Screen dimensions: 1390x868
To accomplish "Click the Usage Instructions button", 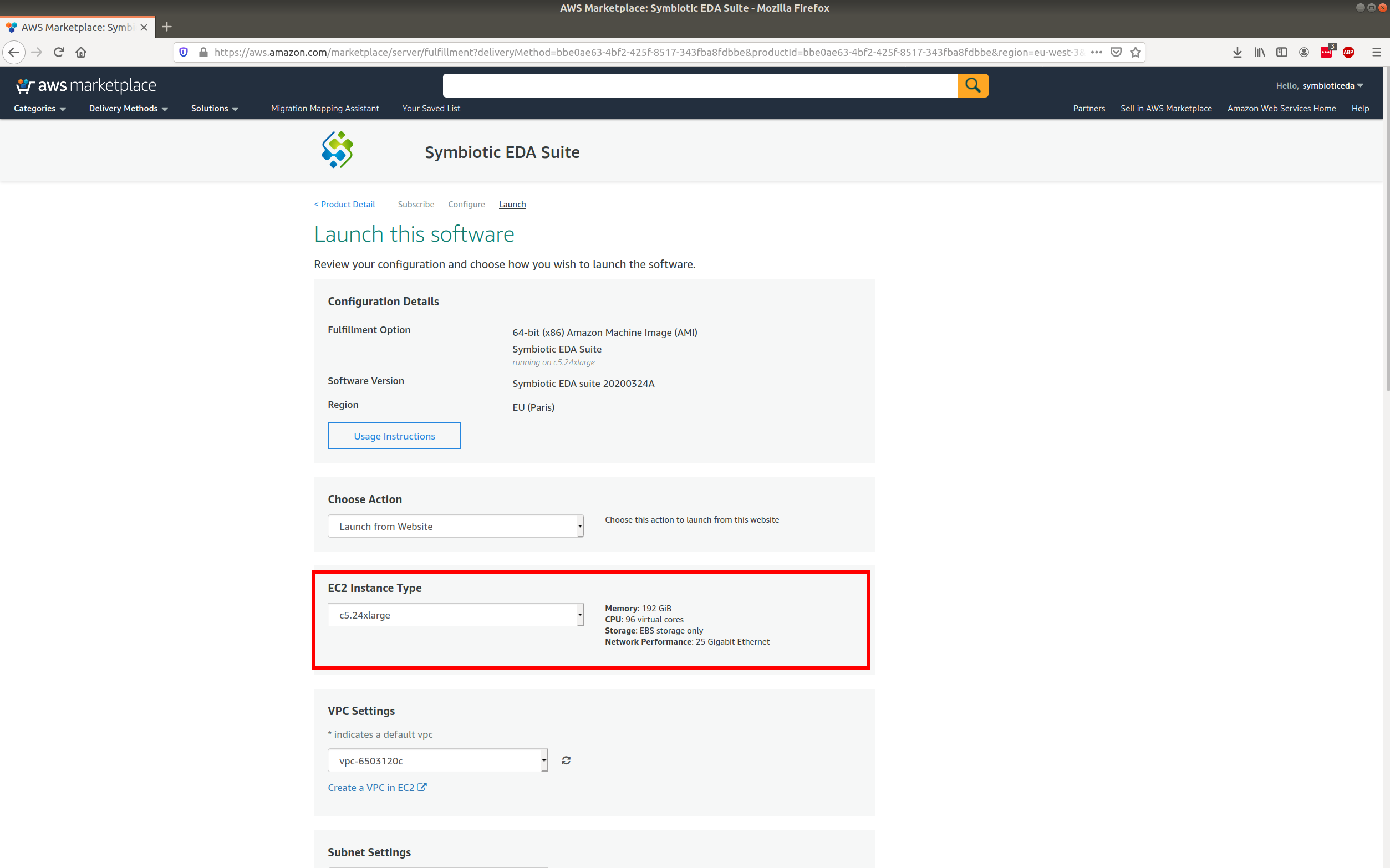I will coord(394,436).
